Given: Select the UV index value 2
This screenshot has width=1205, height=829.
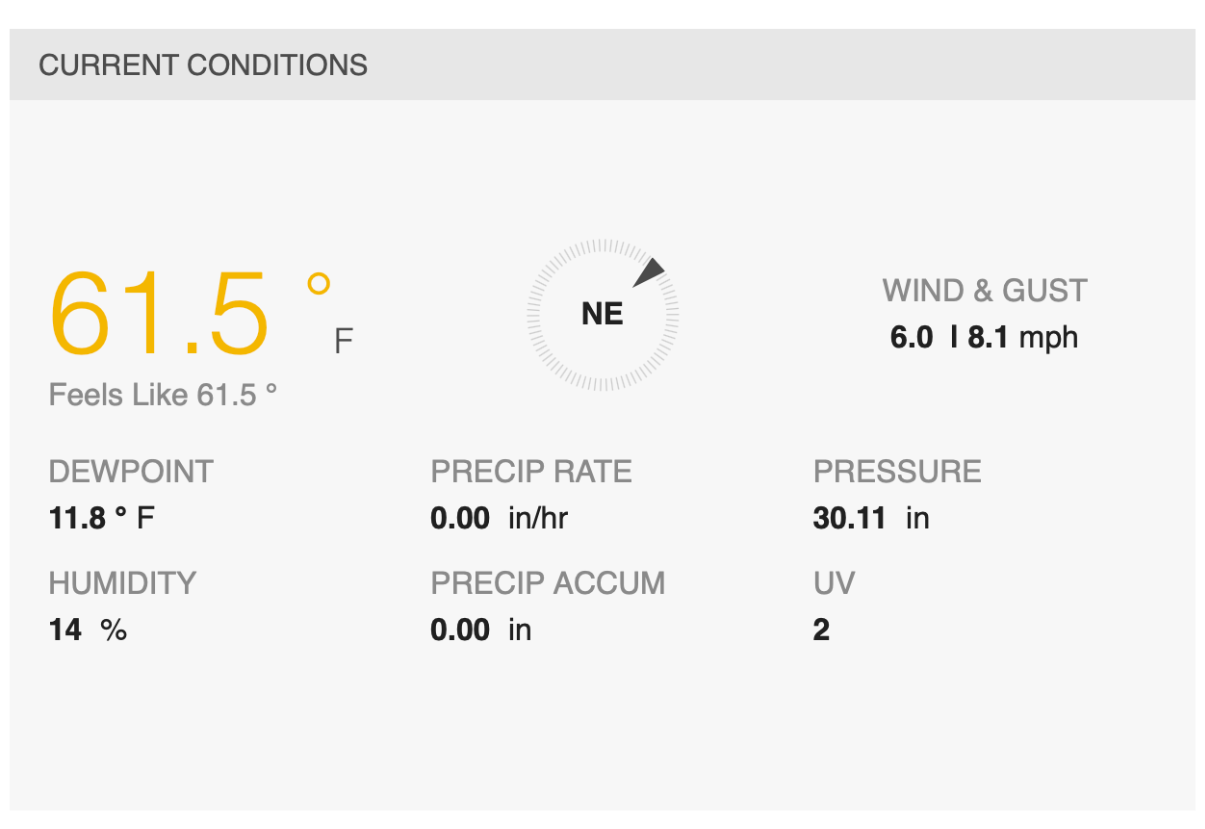Looking at the screenshot, I should [822, 630].
